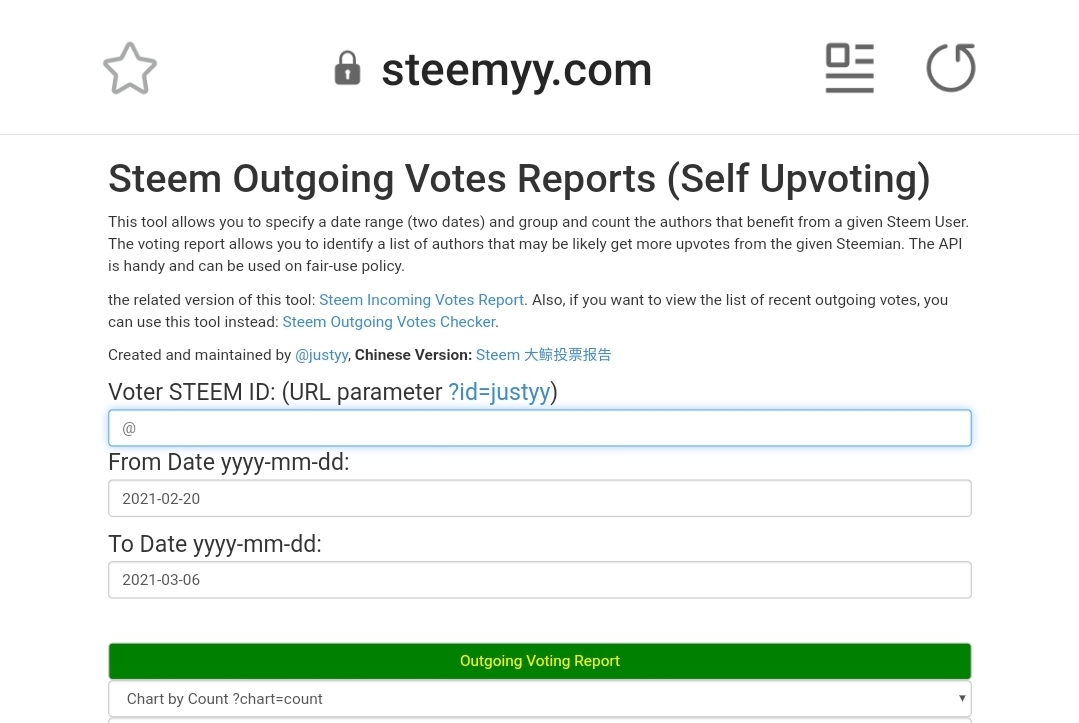Image resolution: width=1079 pixels, height=723 pixels.
Task: Visit the @justyy profile link
Action: click(321, 355)
